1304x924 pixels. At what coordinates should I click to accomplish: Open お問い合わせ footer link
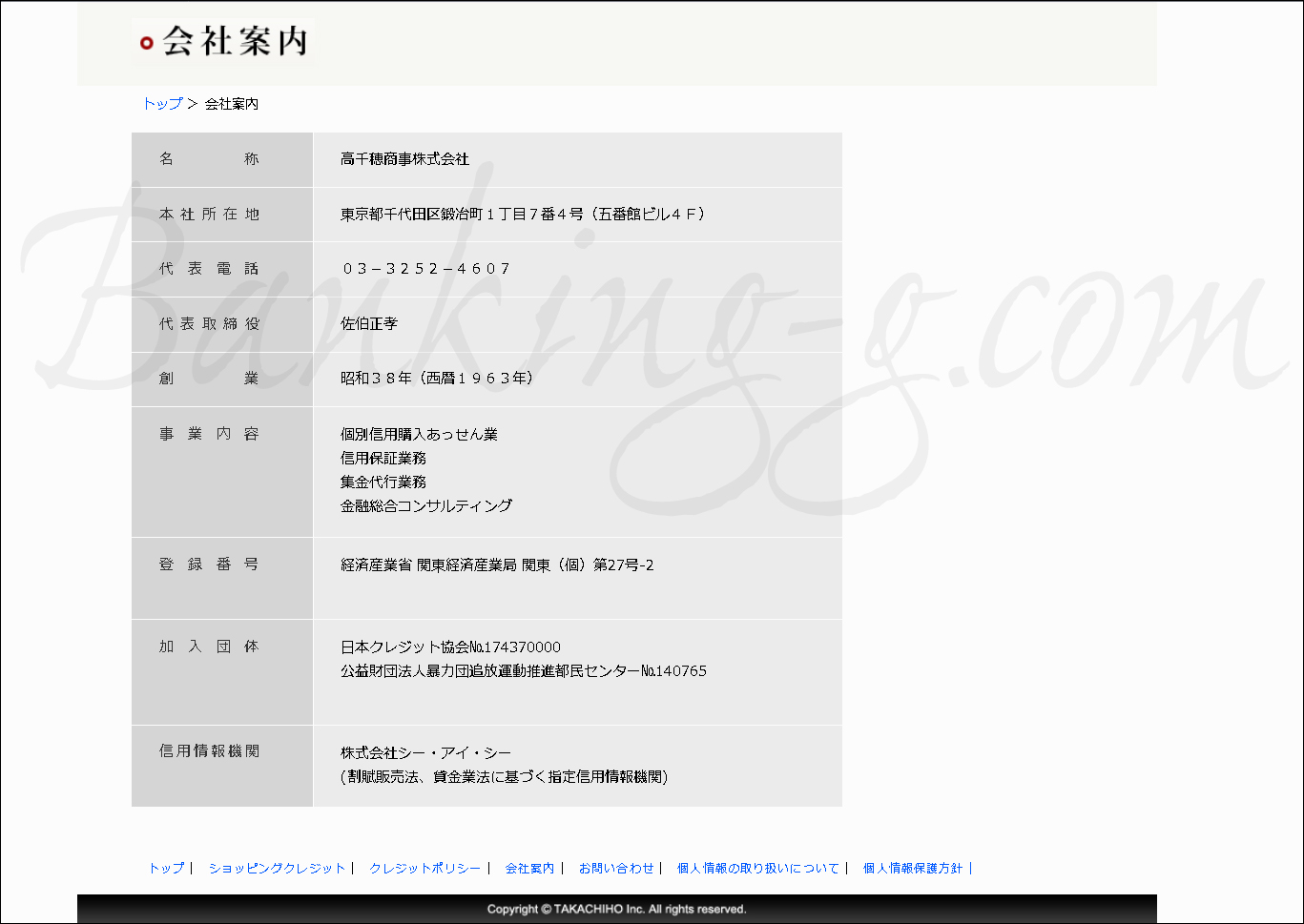pos(616,868)
